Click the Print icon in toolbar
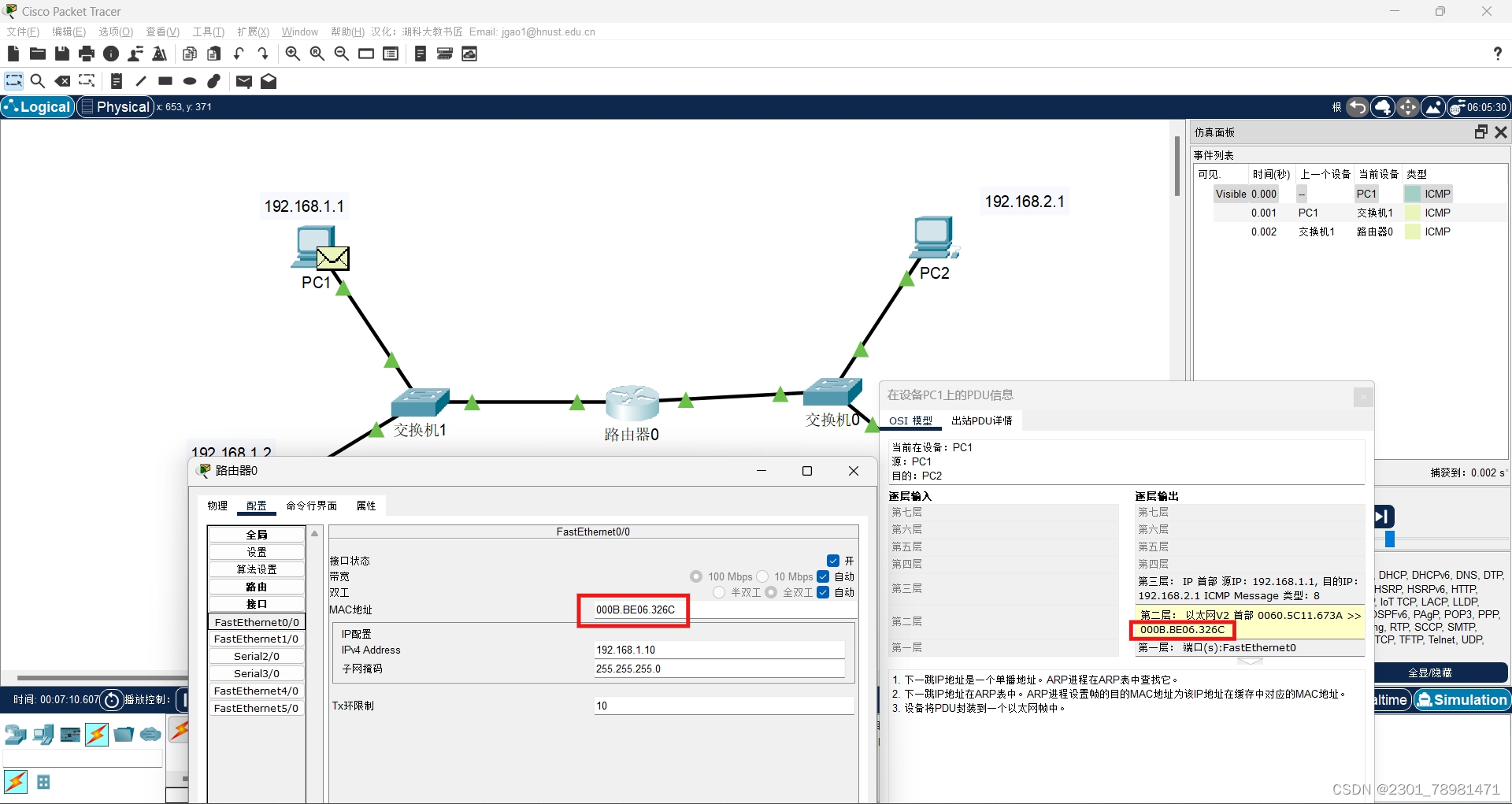The image size is (1512, 804). tap(87, 54)
